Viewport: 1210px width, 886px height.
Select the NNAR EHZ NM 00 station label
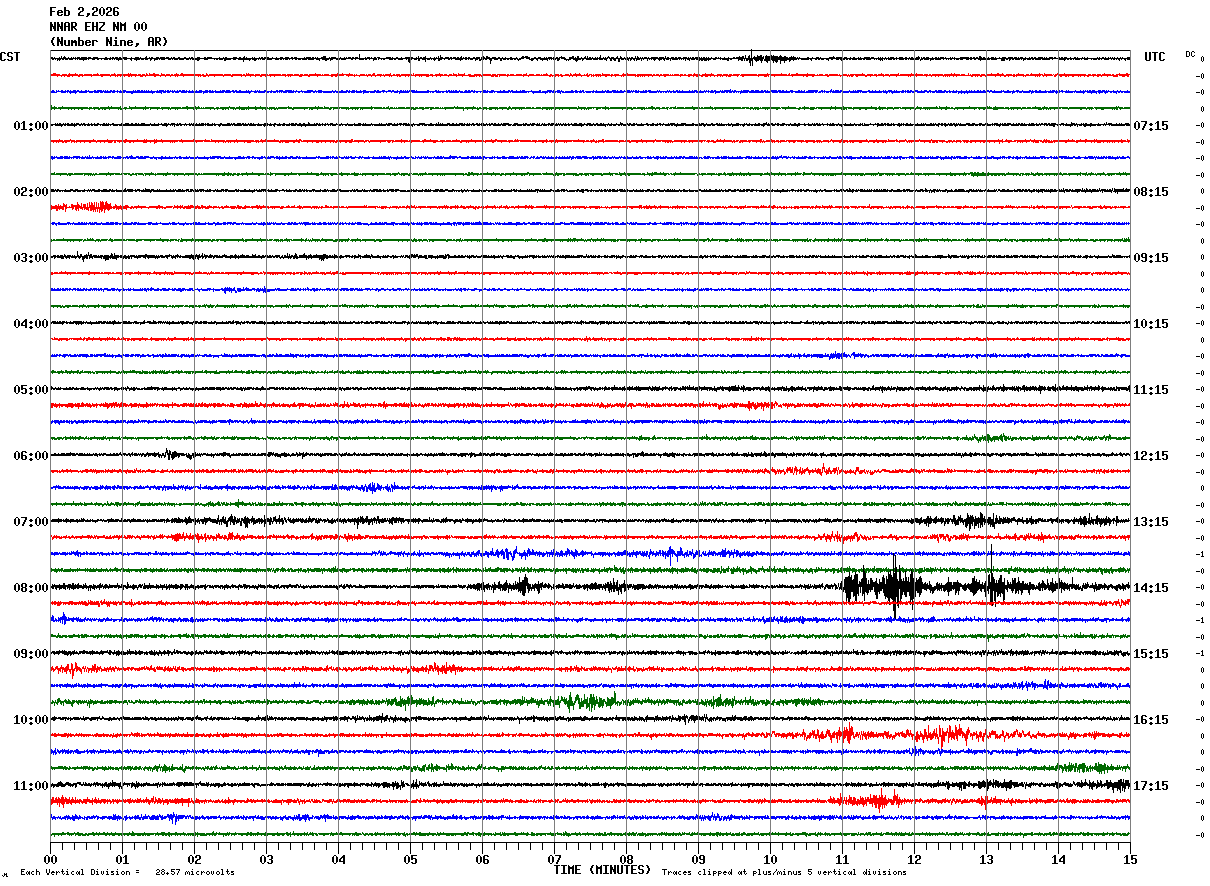pos(98,27)
